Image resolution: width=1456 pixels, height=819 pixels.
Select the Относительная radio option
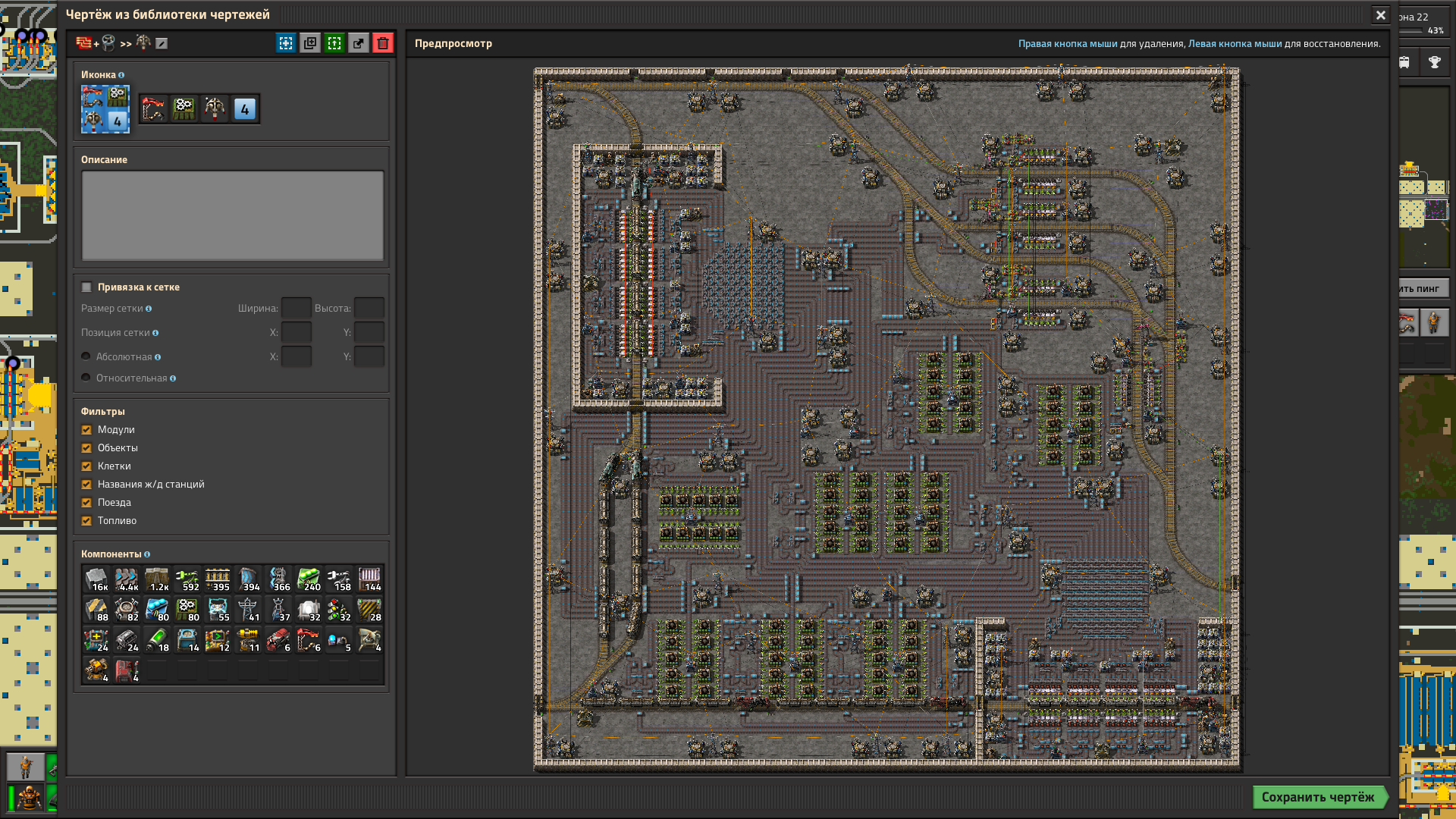pyautogui.click(x=86, y=378)
